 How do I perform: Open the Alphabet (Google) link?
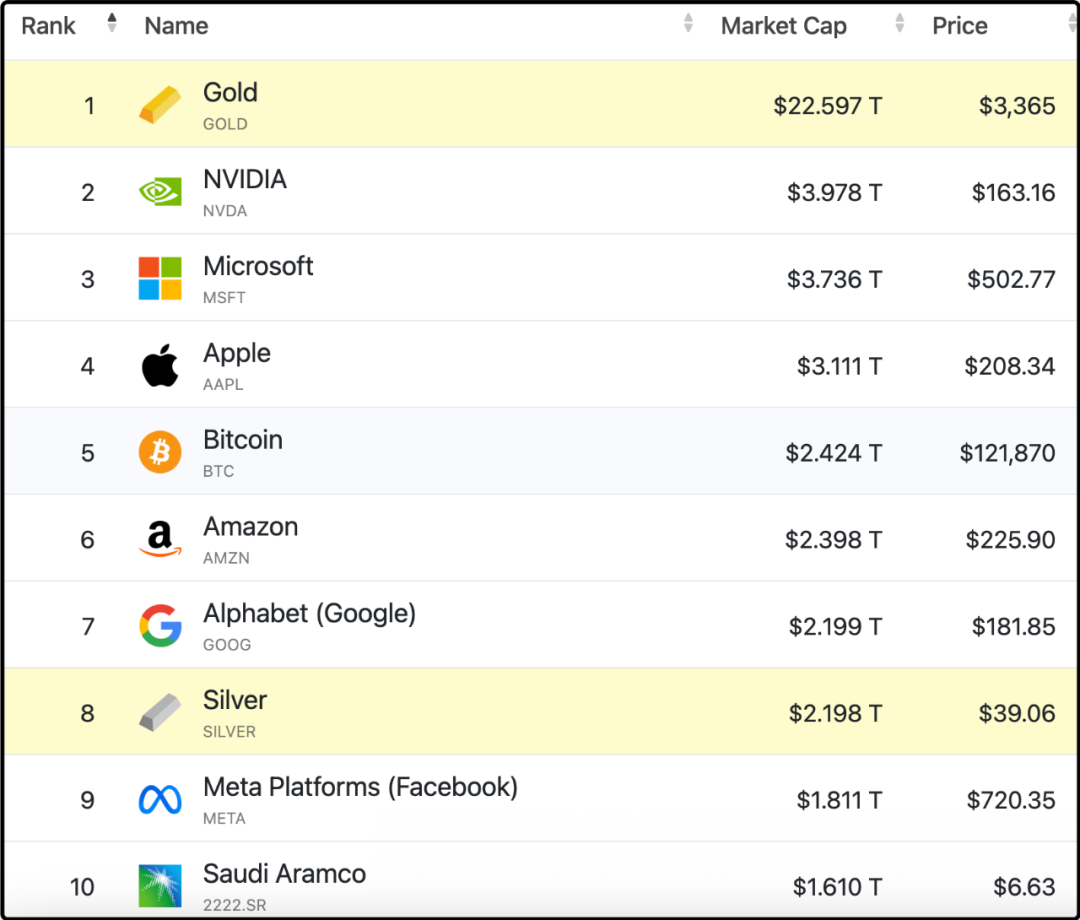(309, 614)
